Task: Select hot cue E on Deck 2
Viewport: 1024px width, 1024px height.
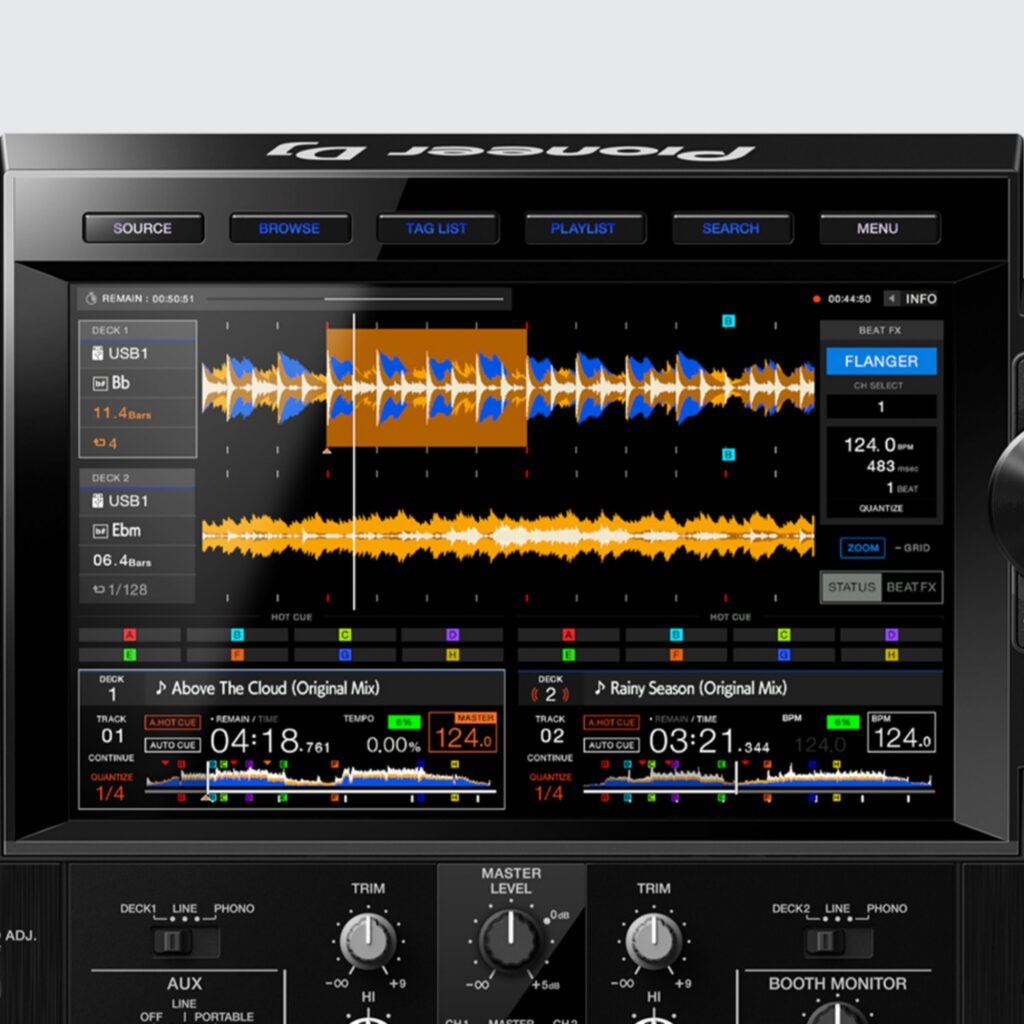Action: 567,655
